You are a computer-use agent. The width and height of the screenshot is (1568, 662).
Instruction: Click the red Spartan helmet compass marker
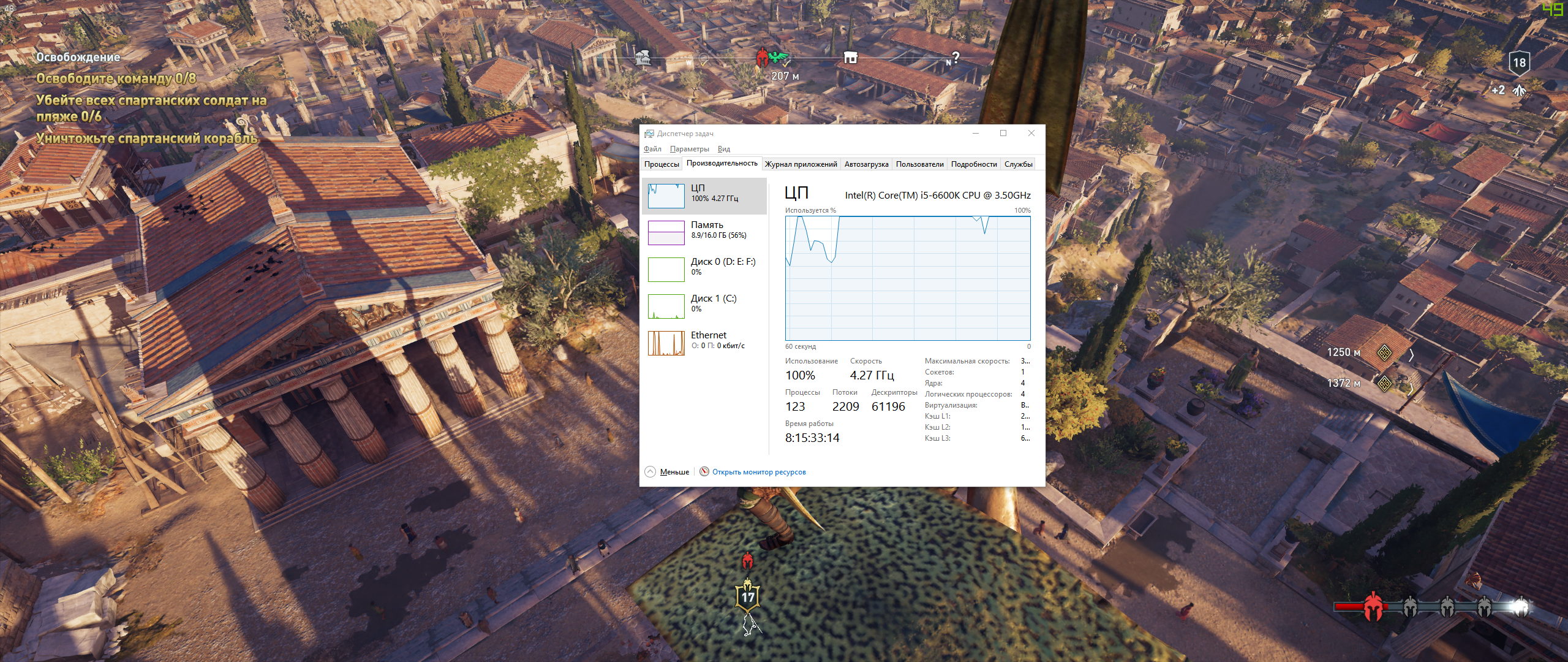click(x=762, y=58)
